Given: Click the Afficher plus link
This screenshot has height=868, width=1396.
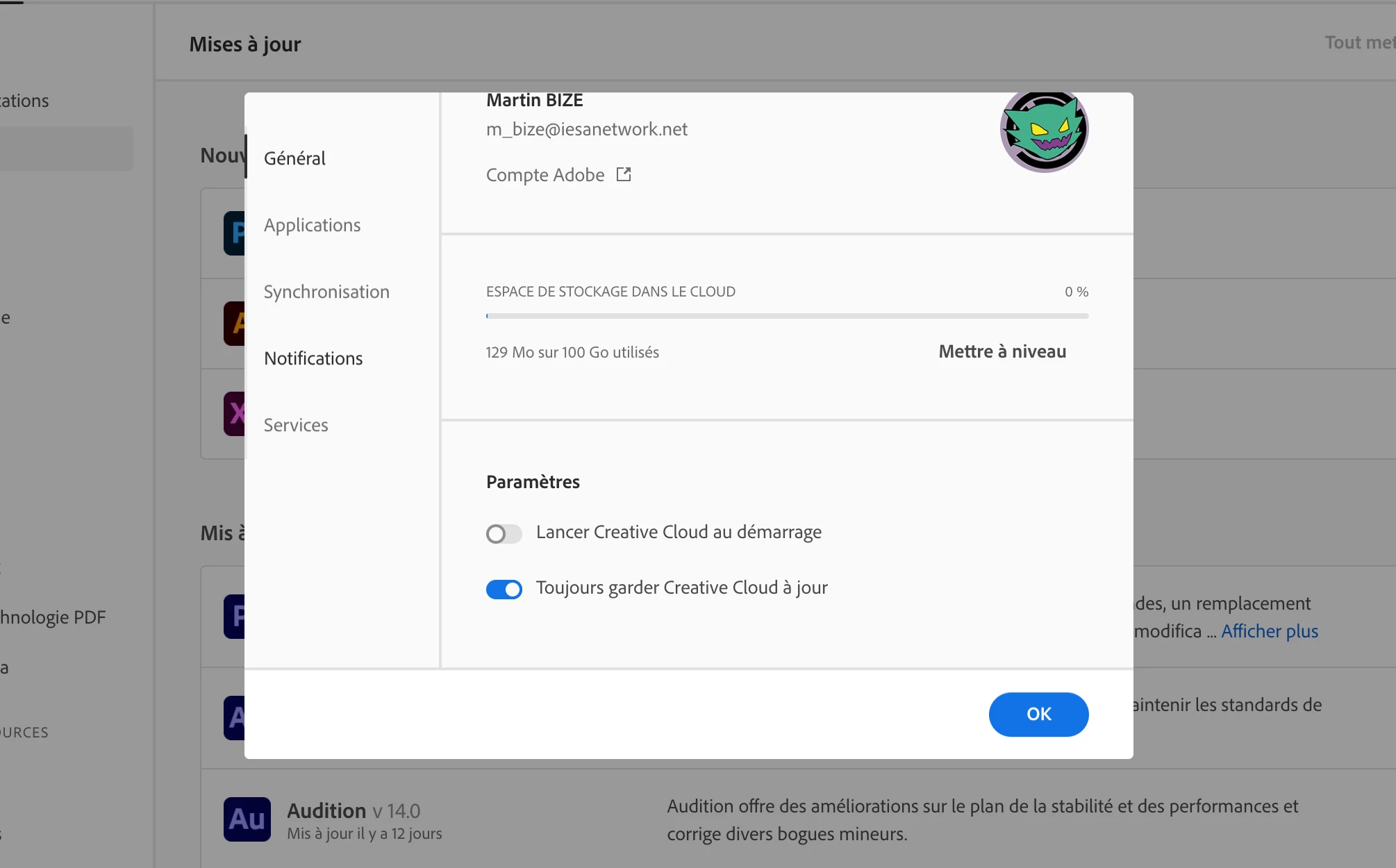Looking at the screenshot, I should click(1269, 631).
